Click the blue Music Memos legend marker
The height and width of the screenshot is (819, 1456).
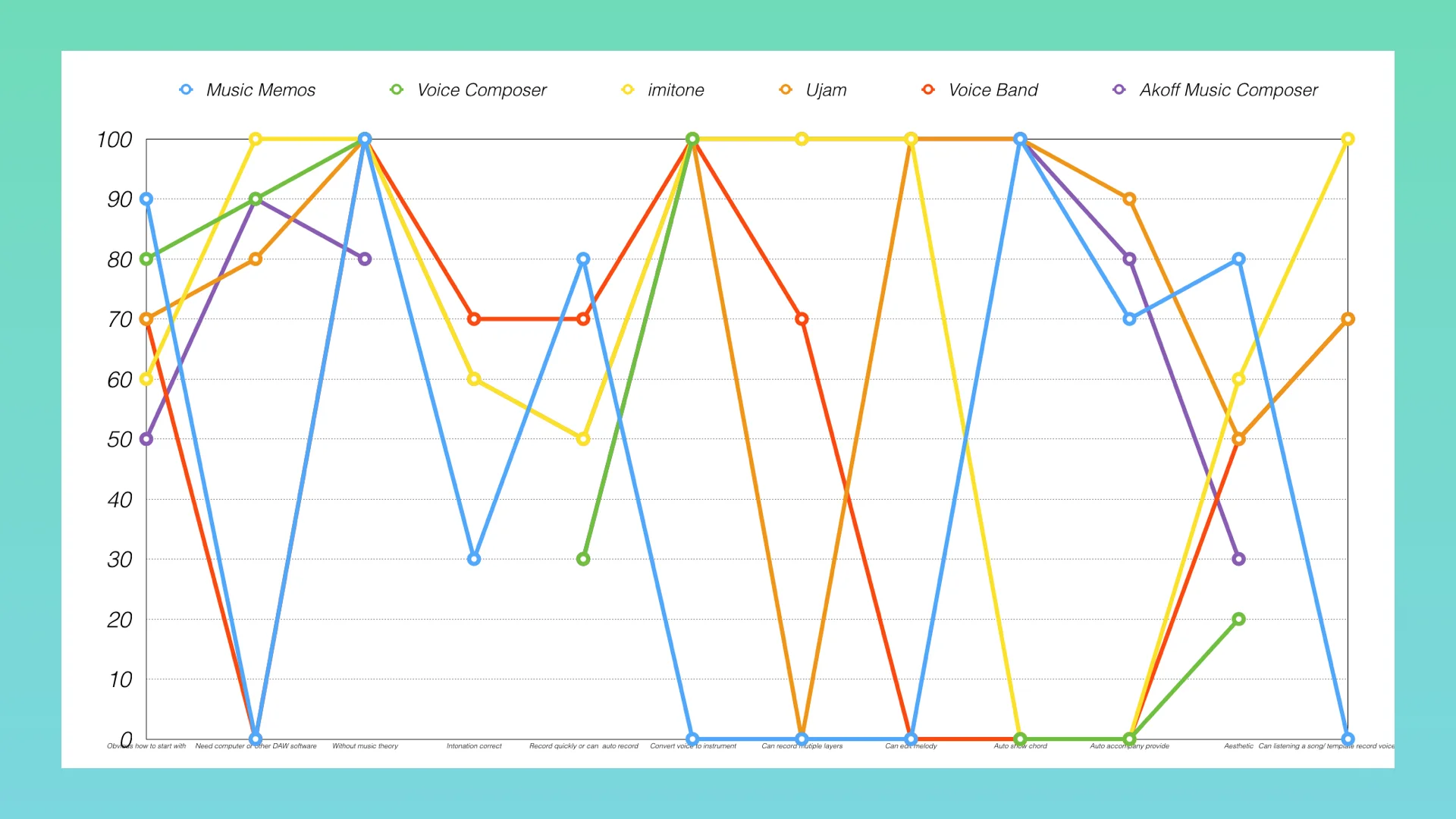tap(186, 89)
